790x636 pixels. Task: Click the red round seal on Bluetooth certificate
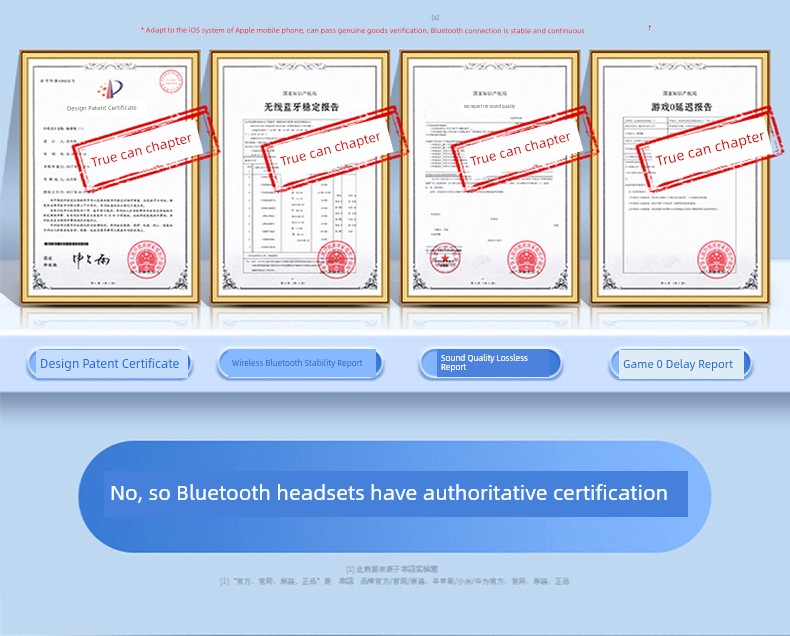click(x=337, y=260)
